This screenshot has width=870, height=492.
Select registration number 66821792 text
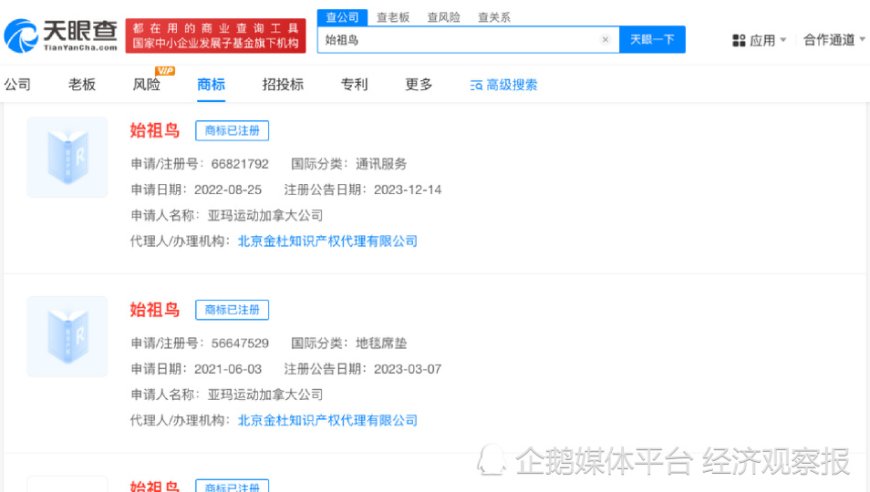(x=240, y=164)
